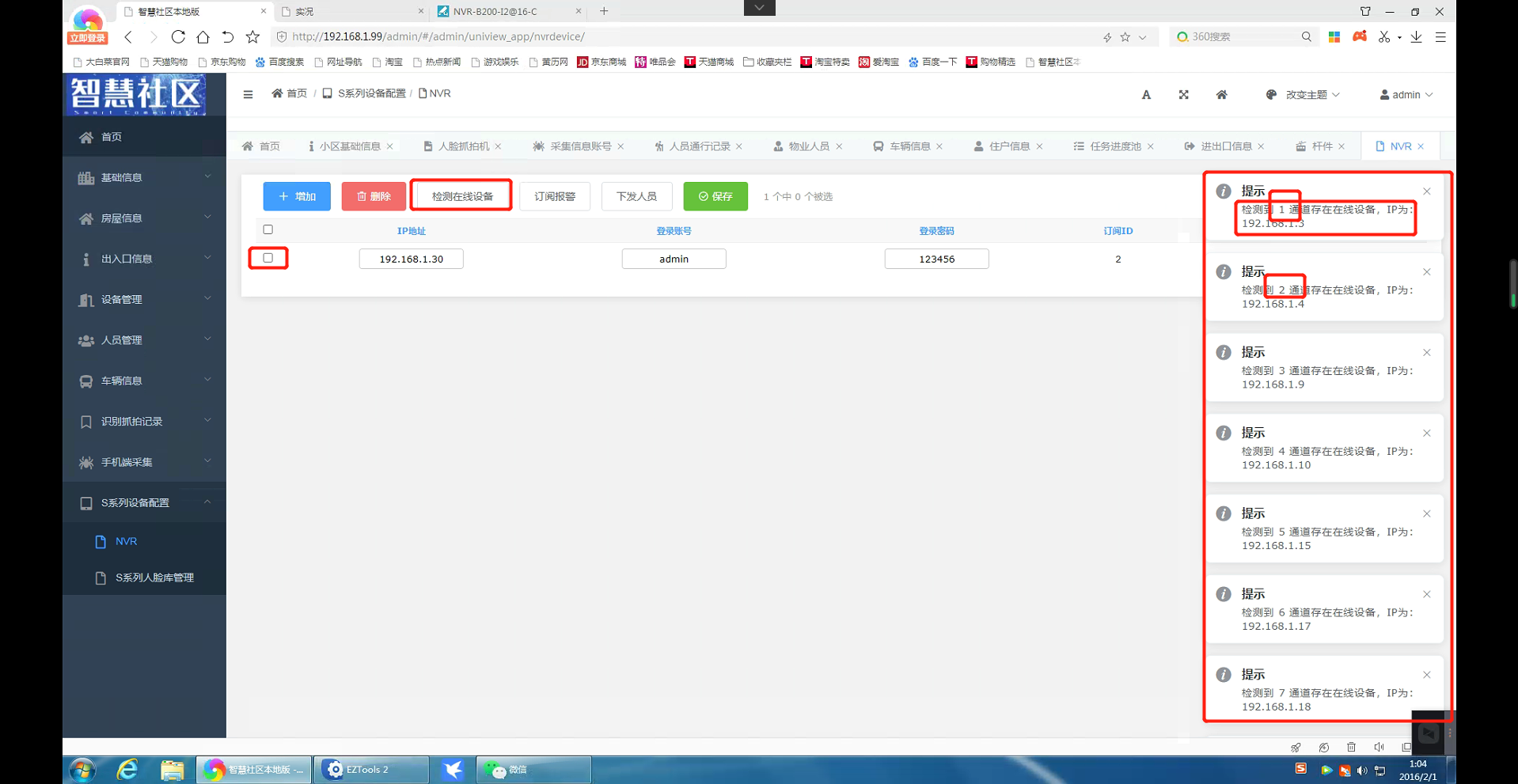Open the 改变主题 theme dropdown
The height and width of the screenshot is (784, 1518).
click(x=1304, y=95)
